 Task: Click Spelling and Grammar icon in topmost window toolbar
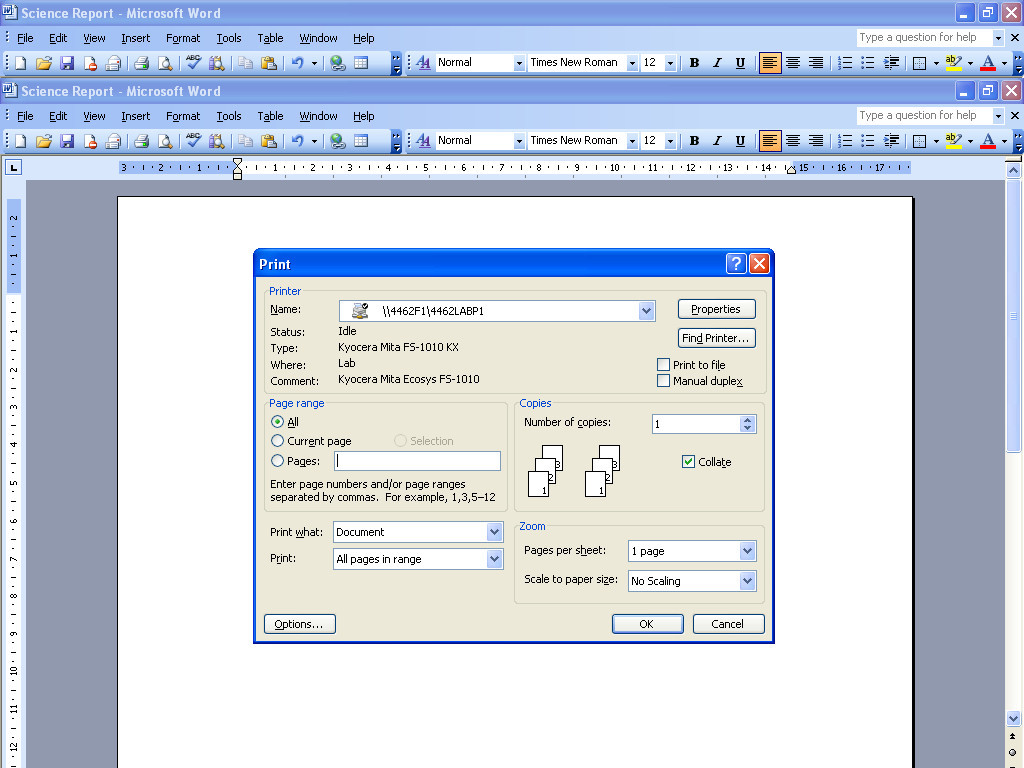coord(193,63)
